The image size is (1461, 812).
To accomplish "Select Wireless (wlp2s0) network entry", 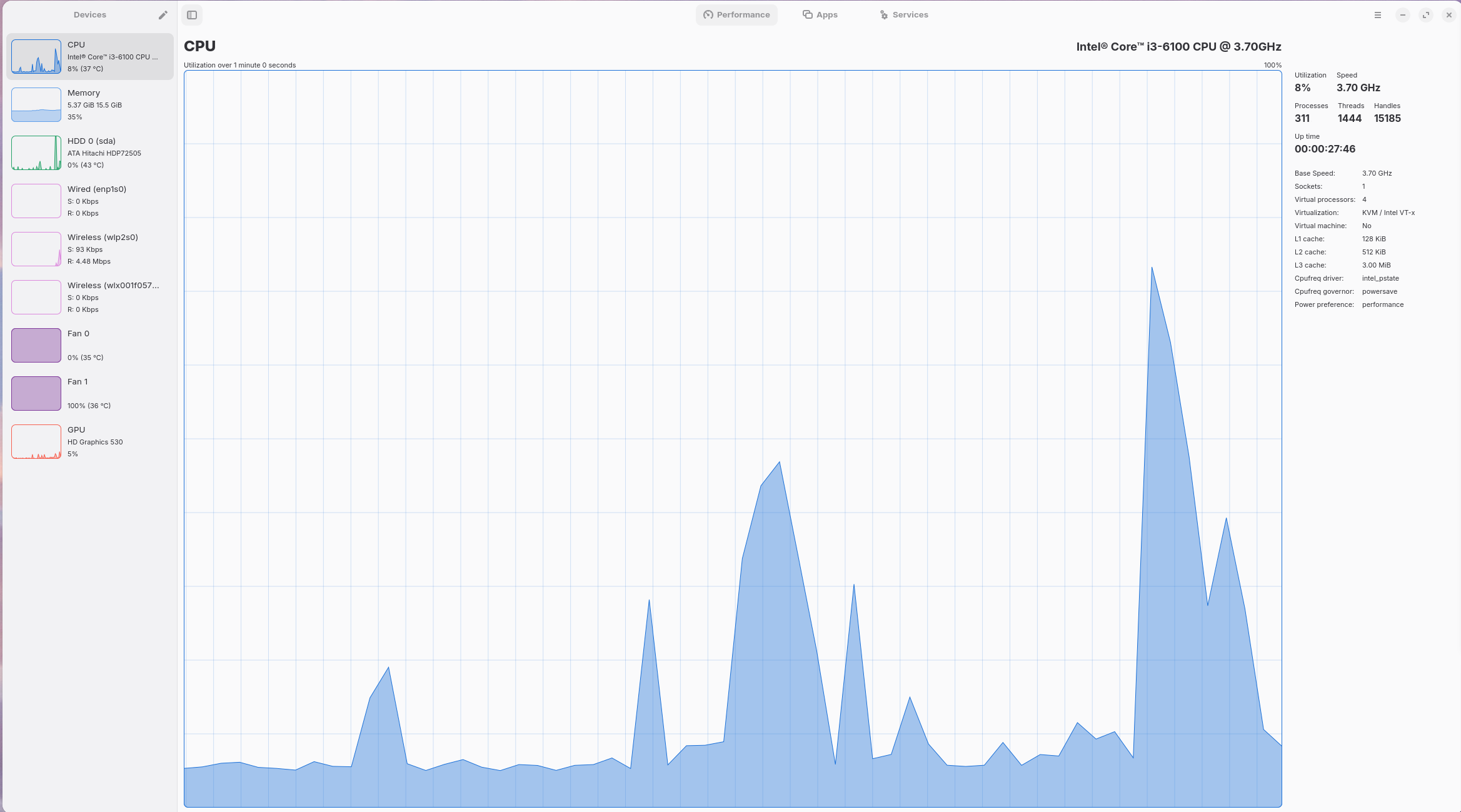I will pyautogui.click(x=90, y=249).
